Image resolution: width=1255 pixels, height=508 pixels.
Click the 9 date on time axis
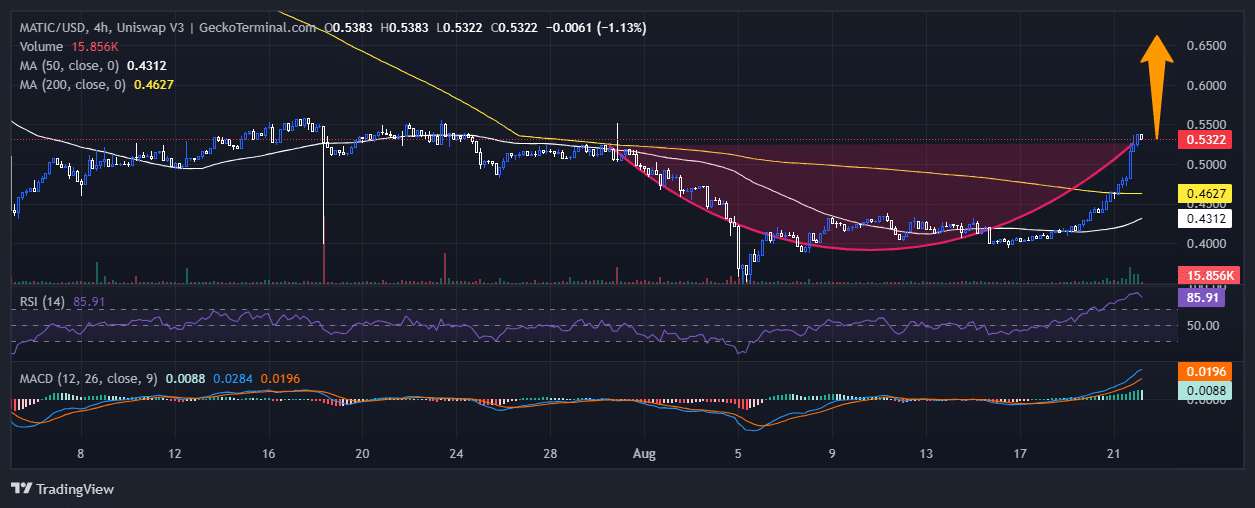click(x=832, y=453)
